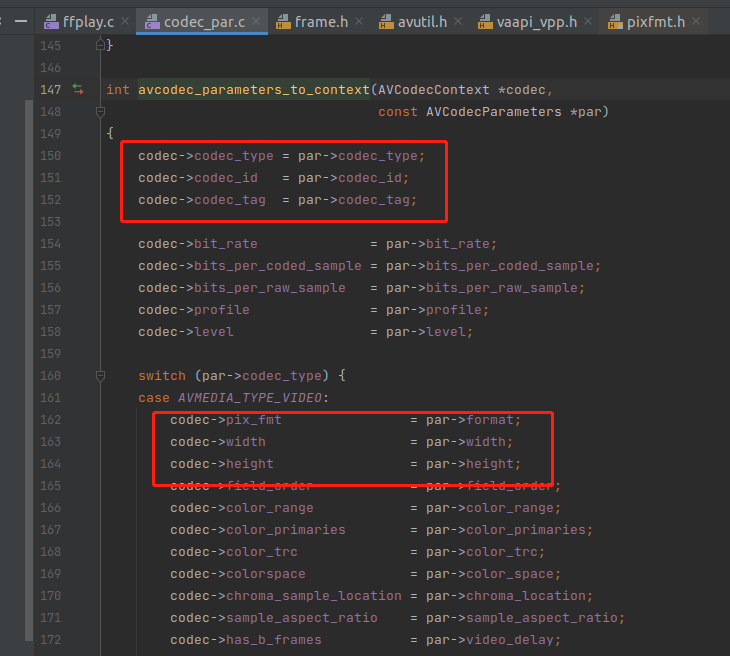Screen dimensions: 730x656
Task: Click par->height on line 164
Action: (470, 464)
